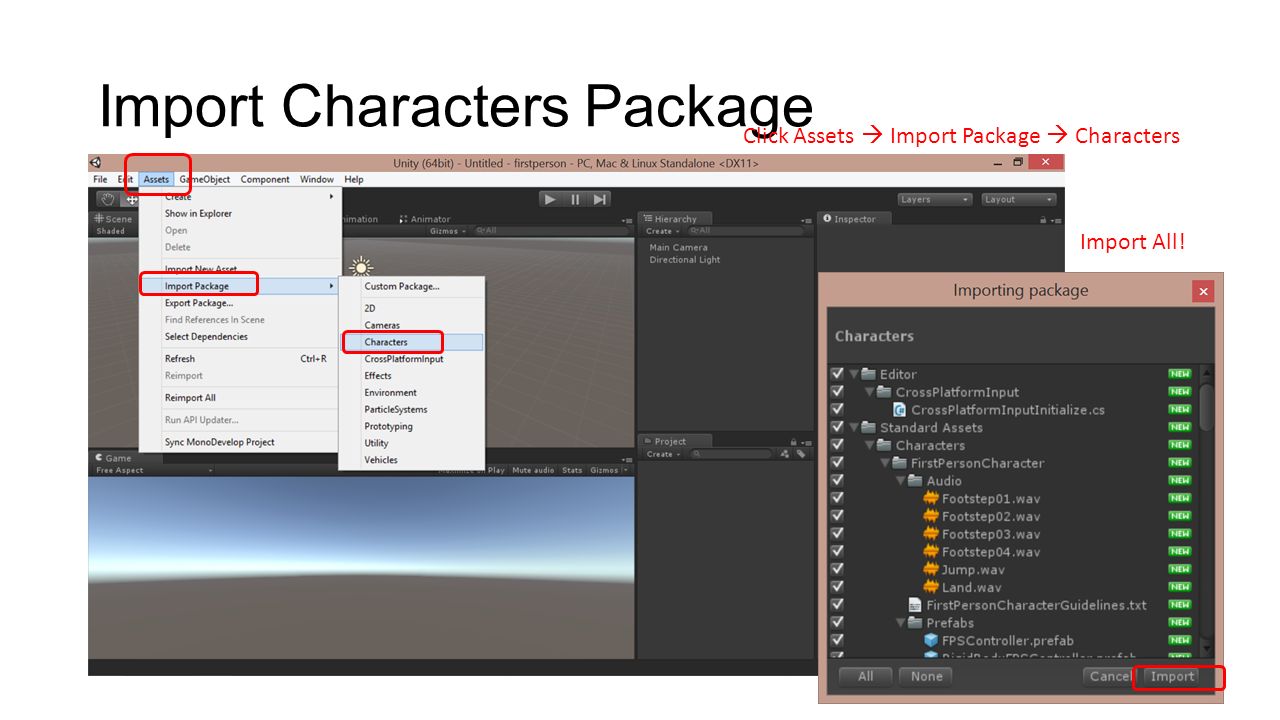Screen dimensions: 1280x720
Task: Toggle Mute audio in Game view
Action: (533, 470)
